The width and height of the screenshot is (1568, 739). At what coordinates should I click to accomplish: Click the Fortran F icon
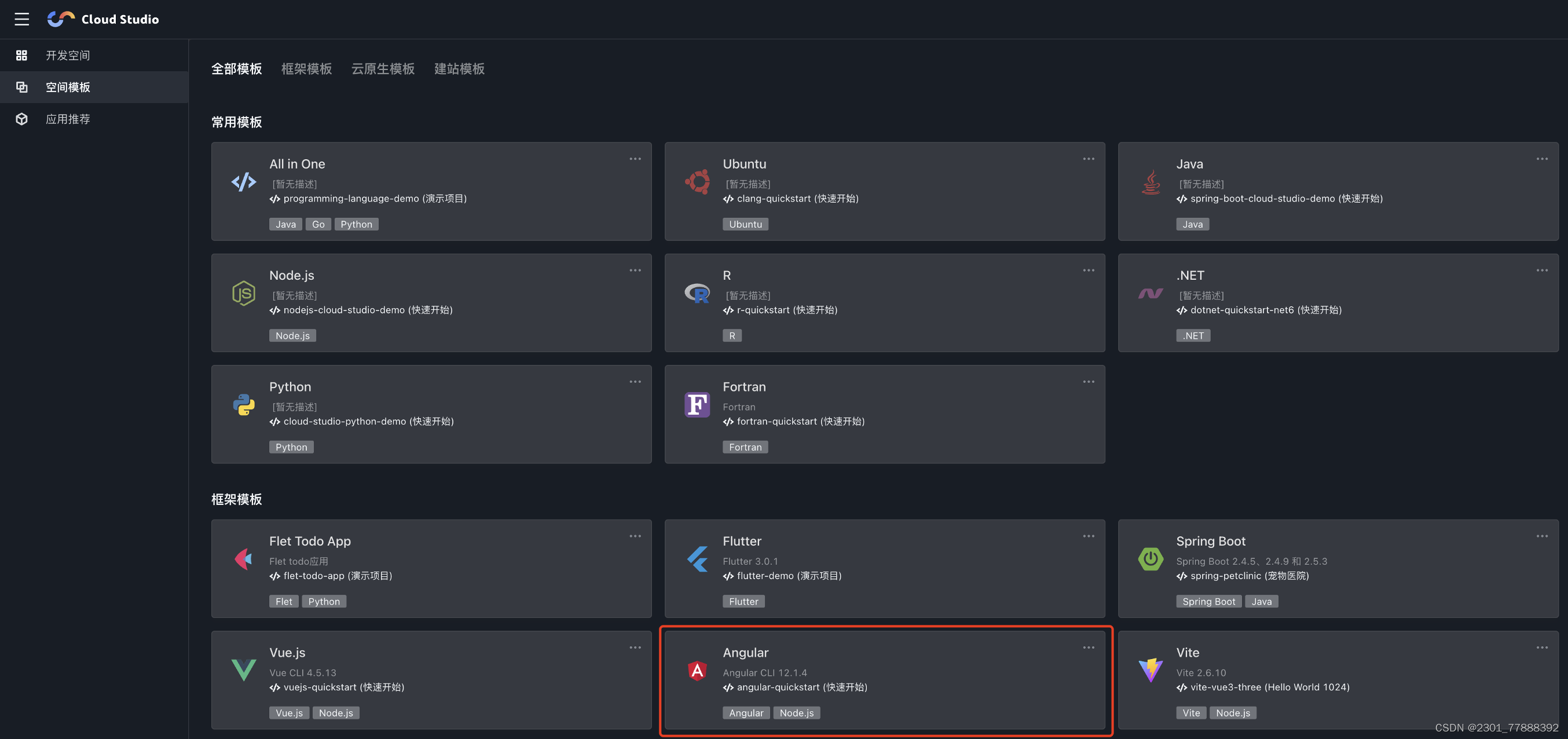pos(697,405)
